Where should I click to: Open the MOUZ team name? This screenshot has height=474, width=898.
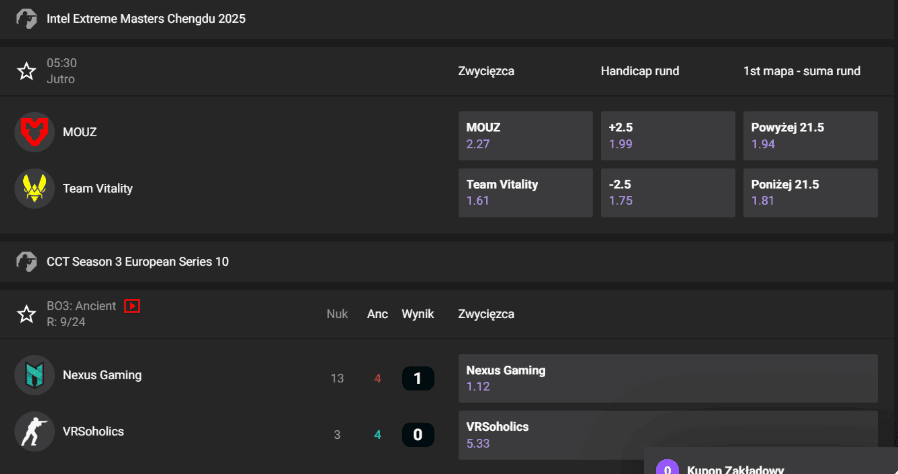tap(80, 132)
